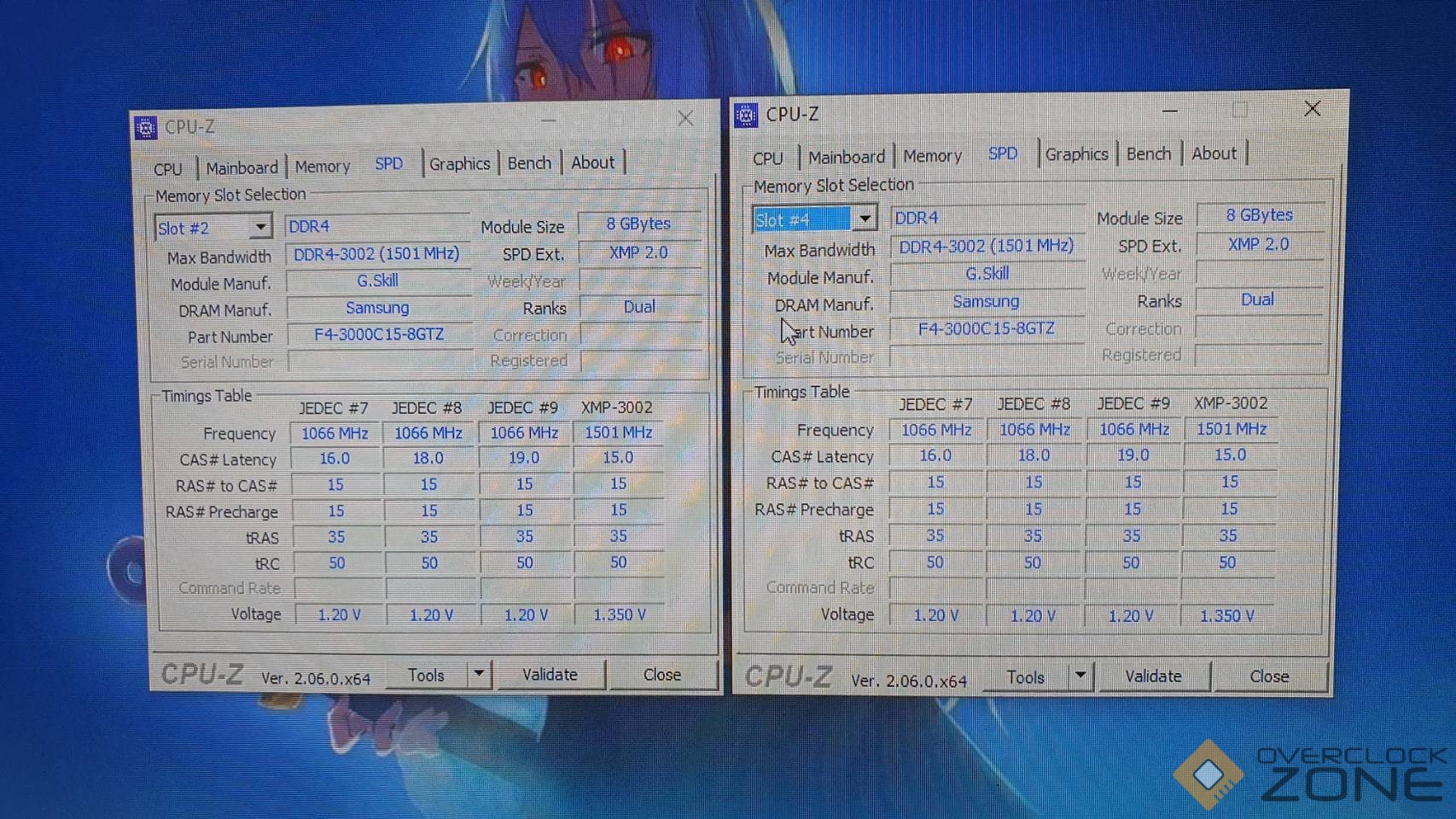This screenshot has width=1456, height=819.
Task: Expand Tools dropdown arrow in right CPU-Z window
Action: 1080,676
